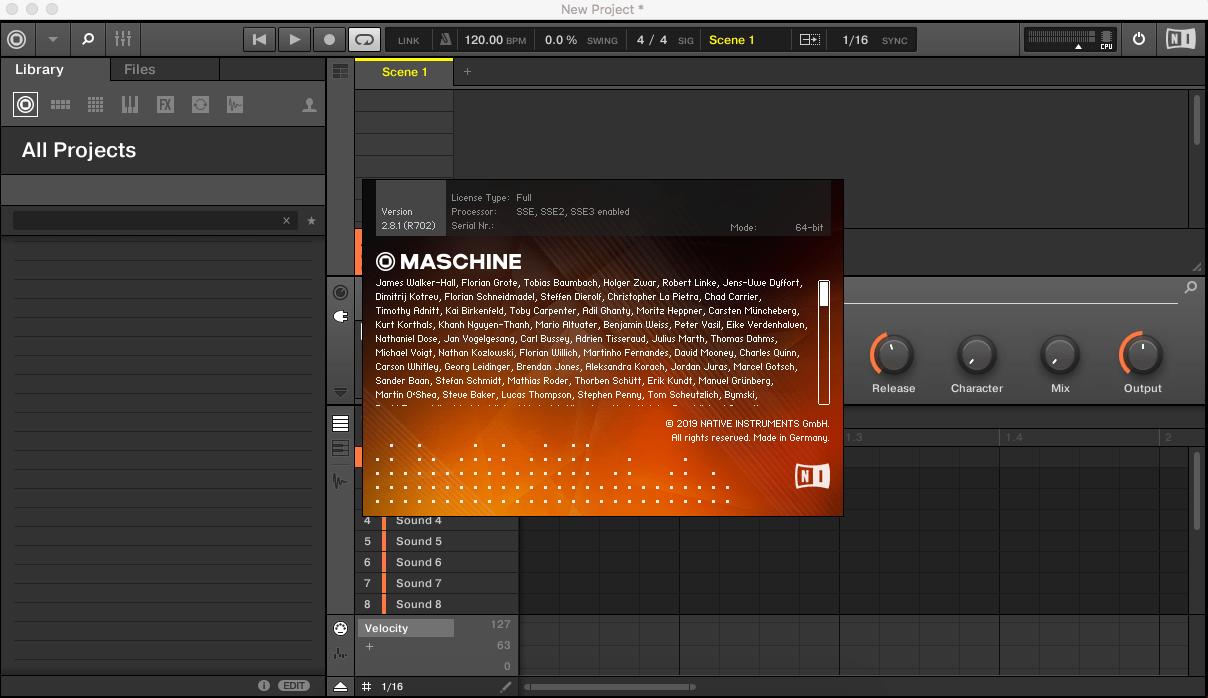Select the Velocity modulation lane
Screen dimensions: 1208x698
(405, 628)
